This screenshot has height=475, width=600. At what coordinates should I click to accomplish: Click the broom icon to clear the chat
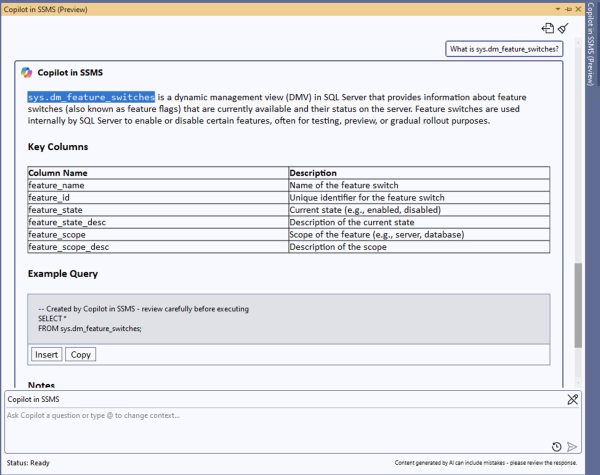pyautogui.click(x=563, y=29)
